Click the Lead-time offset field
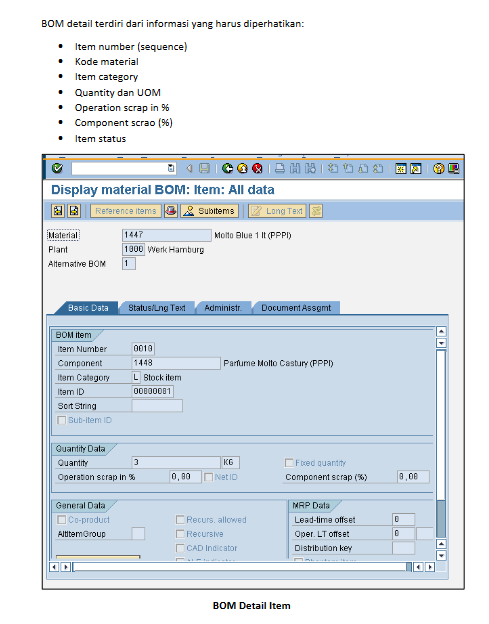The image size is (489, 624). coord(403,519)
